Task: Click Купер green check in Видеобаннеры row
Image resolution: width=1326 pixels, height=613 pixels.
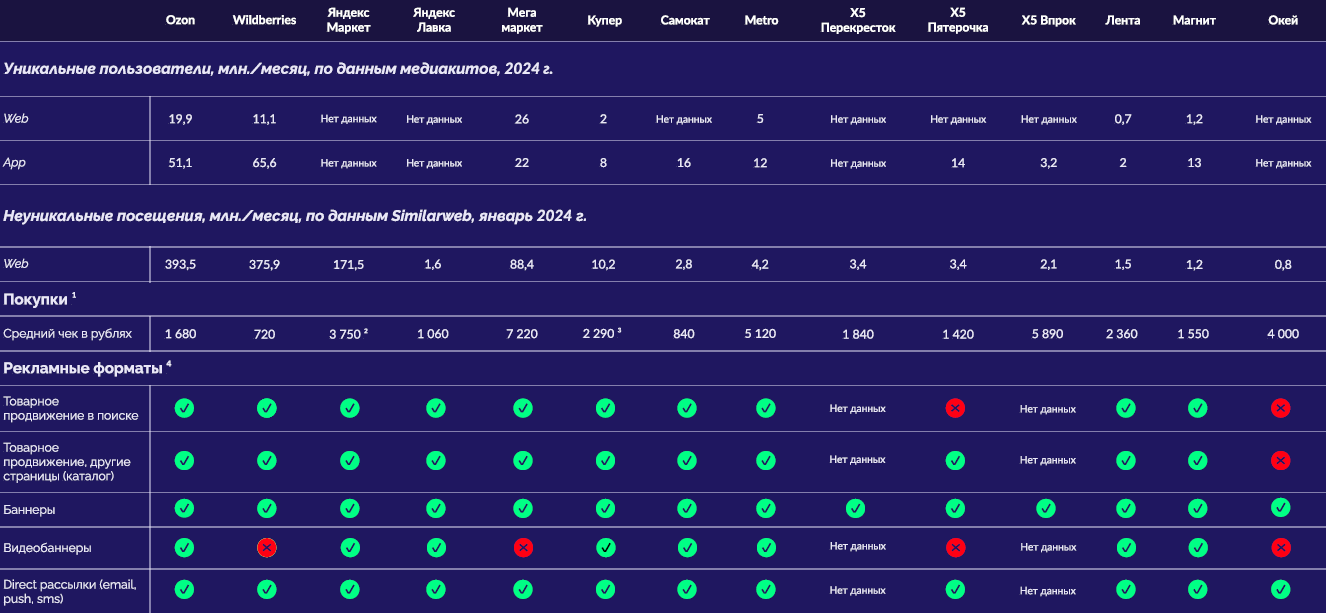Action: (605, 547)
